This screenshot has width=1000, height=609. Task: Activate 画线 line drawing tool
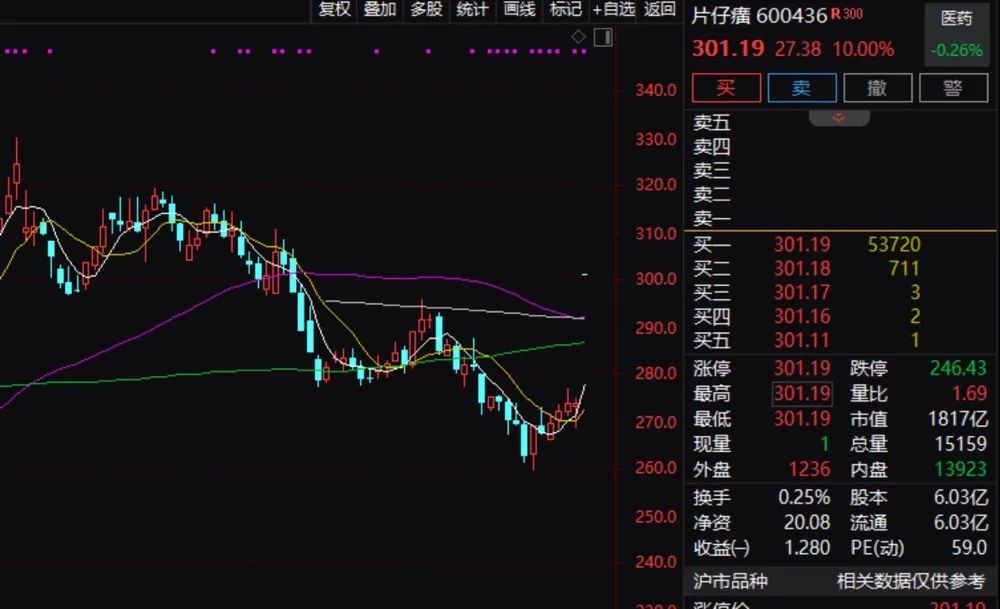tap(519, 10)
